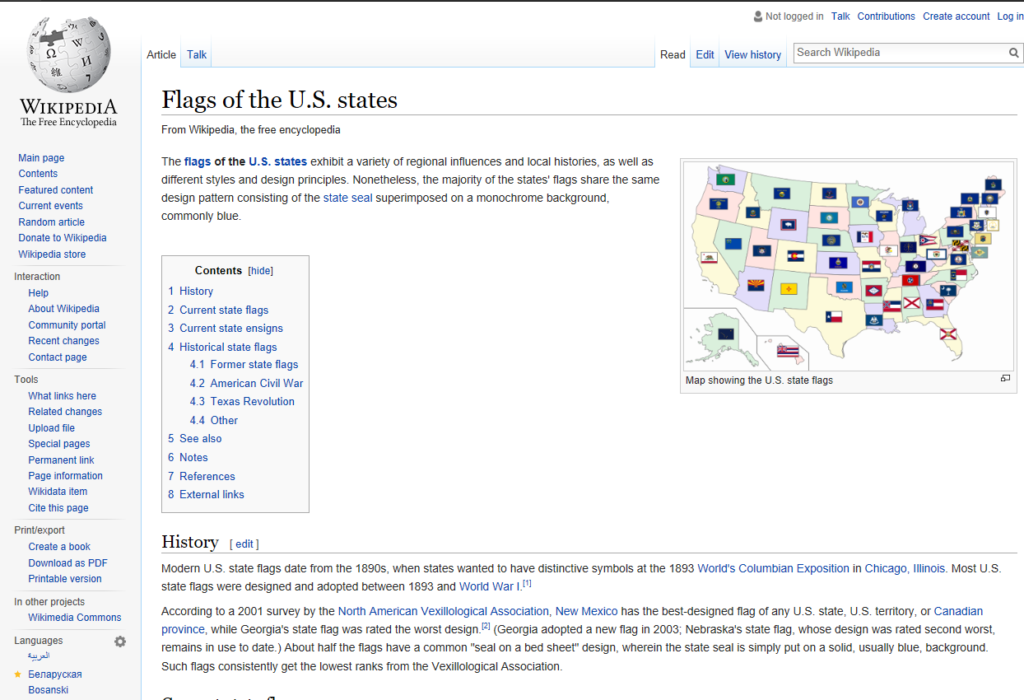The height and width of the screenshot is (700, 1024).
Task: Switch to the Talk tab
Action: coord(196,54)
